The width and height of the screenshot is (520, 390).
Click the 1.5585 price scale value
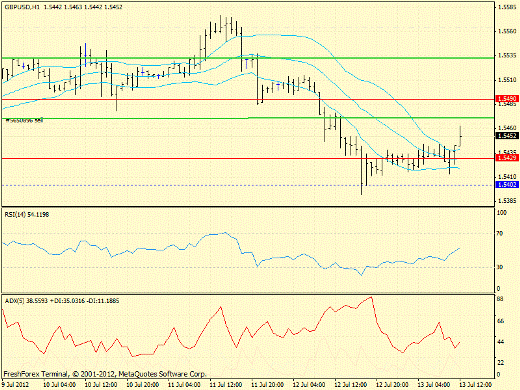click(x=507, y=7)
